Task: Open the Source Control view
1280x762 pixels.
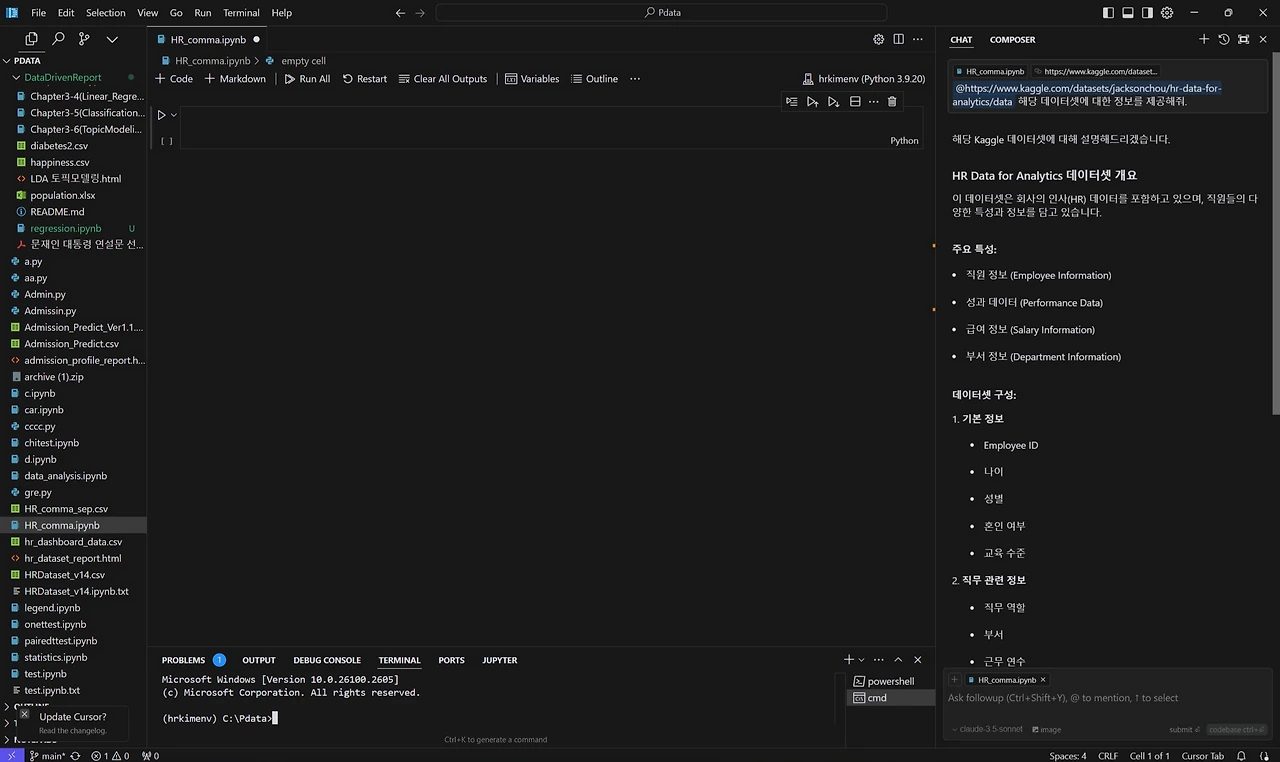Action: 84,39
